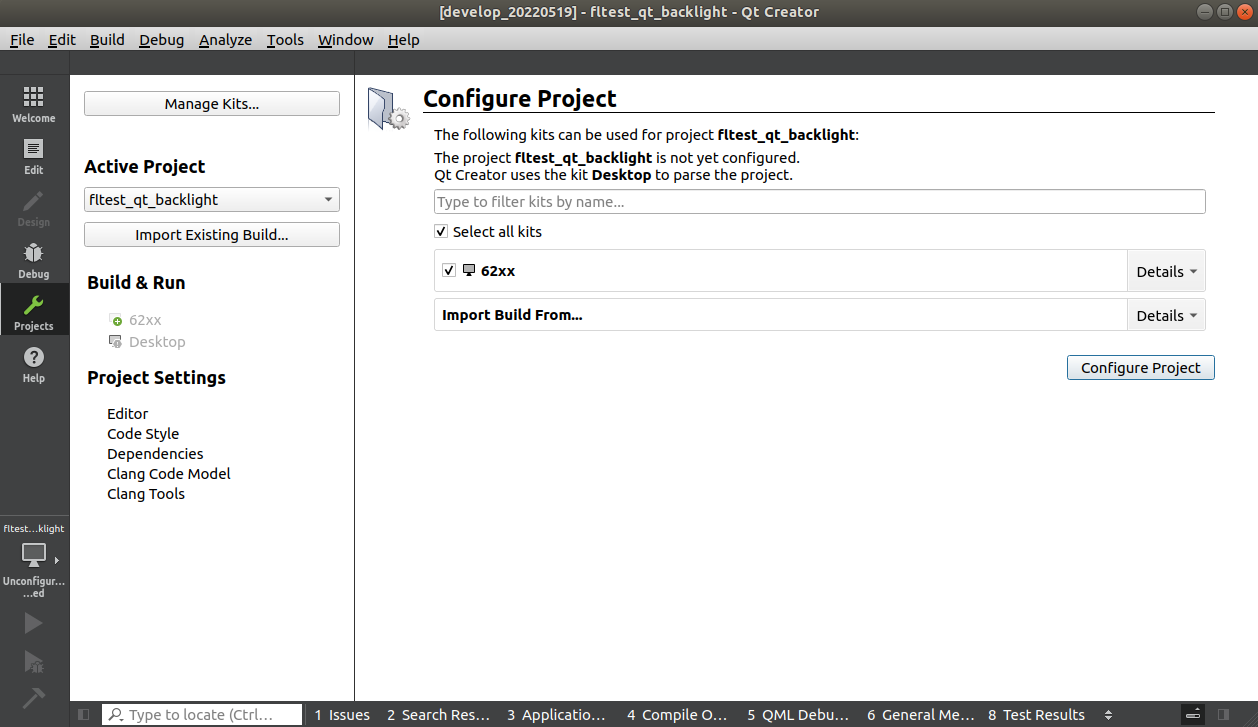The image size is (1258, 727).
Task: Focus the kit filter text field
Action: coord(820,202)
